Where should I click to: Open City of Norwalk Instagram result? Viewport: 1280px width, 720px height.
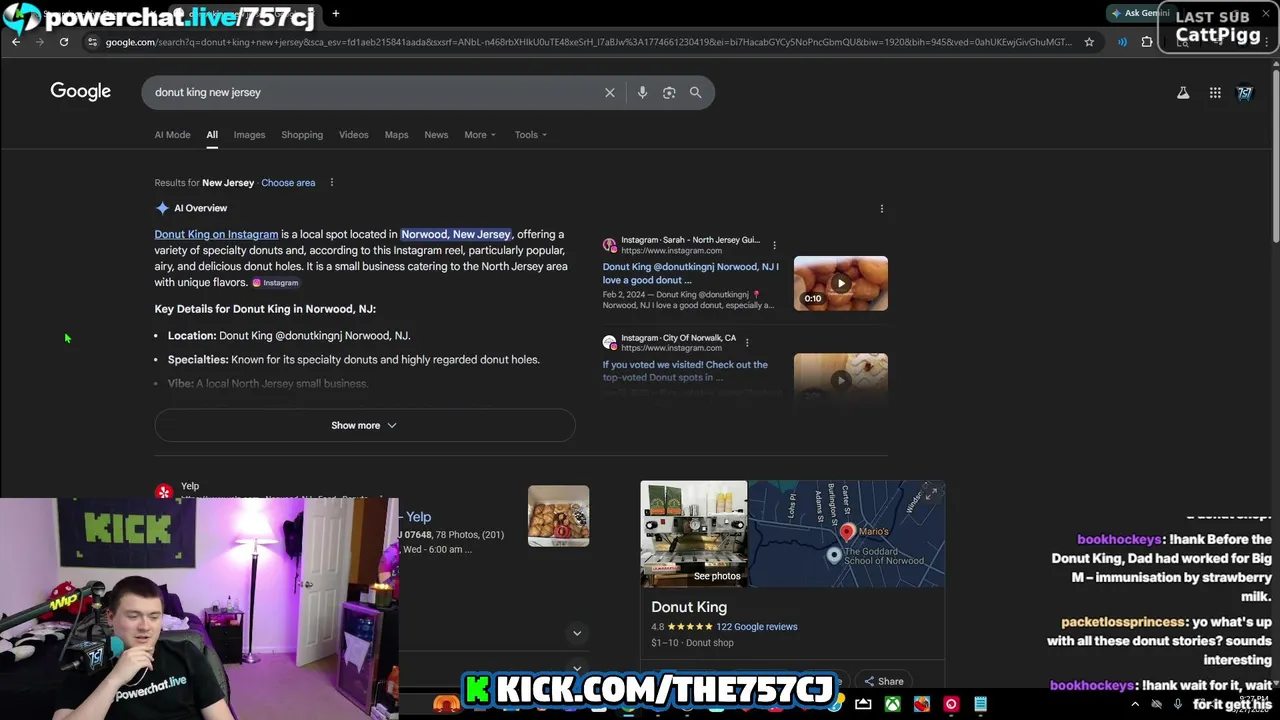pyautogui.click(x=685, y=371)
